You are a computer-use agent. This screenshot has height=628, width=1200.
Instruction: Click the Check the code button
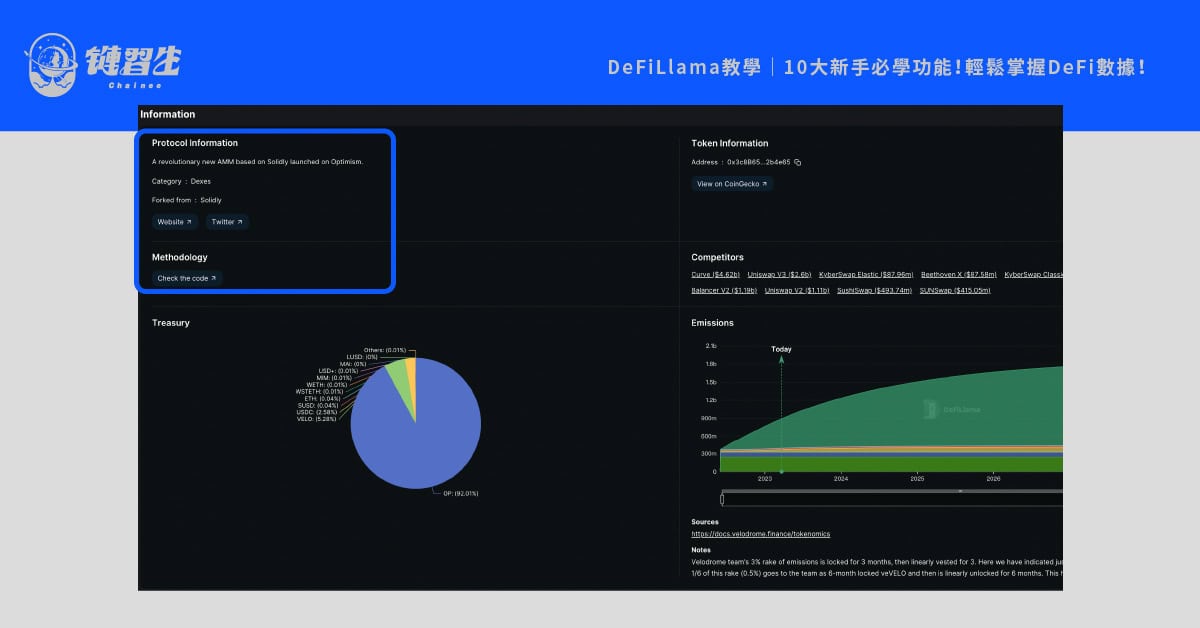pyautogui.click(x=187, y=278)
